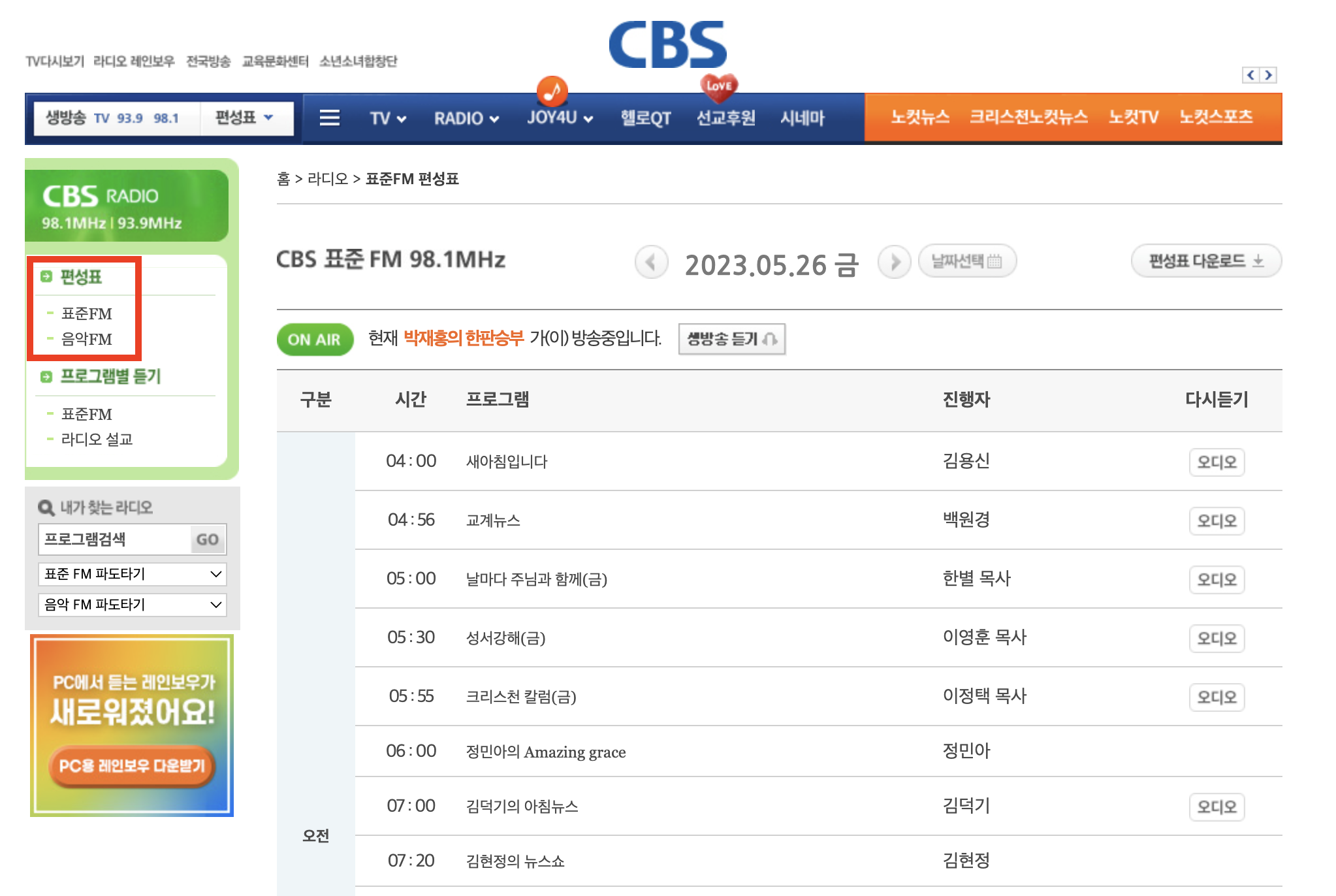This screenshot has height=896, width=1336.
Task: Open 표준 FM 파도타기 dropdown
Action: pos(133,574)
